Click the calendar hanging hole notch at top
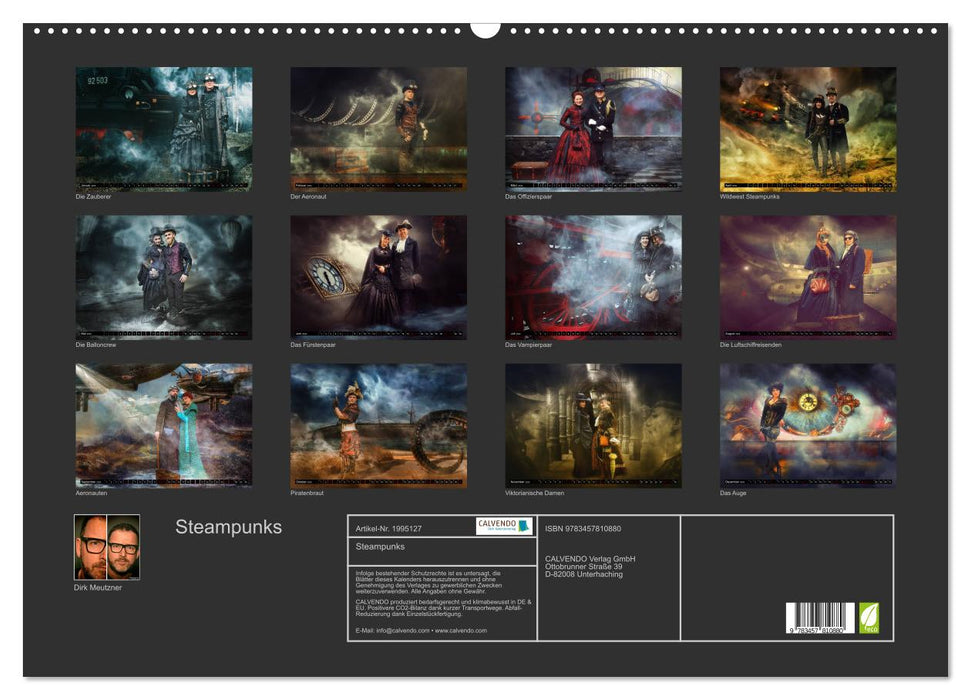 point(485,29)
